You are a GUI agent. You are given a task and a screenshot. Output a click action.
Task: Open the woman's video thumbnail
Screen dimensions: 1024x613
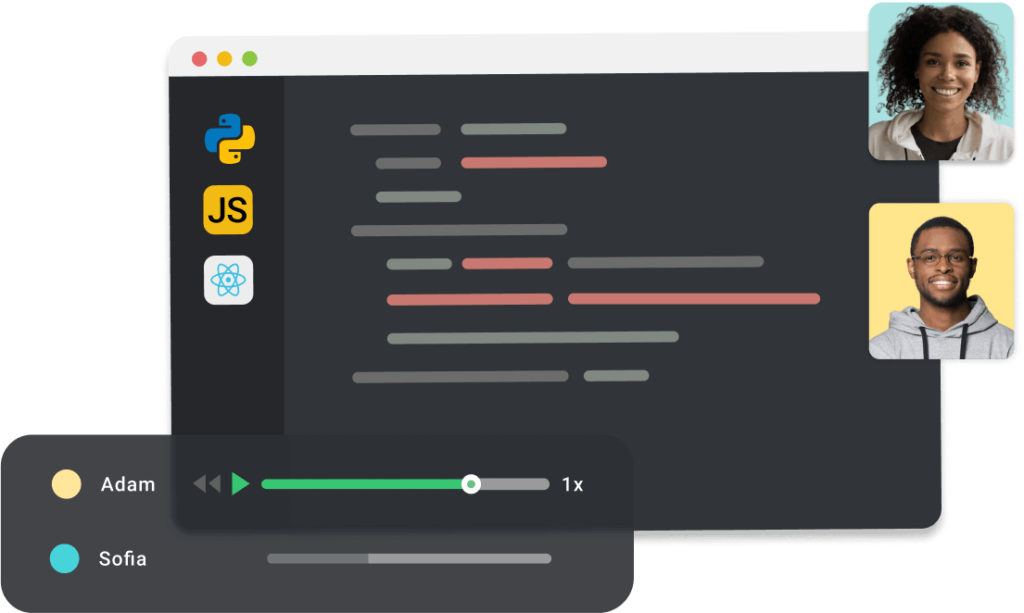pyautogui.click(x=941, y=82)
